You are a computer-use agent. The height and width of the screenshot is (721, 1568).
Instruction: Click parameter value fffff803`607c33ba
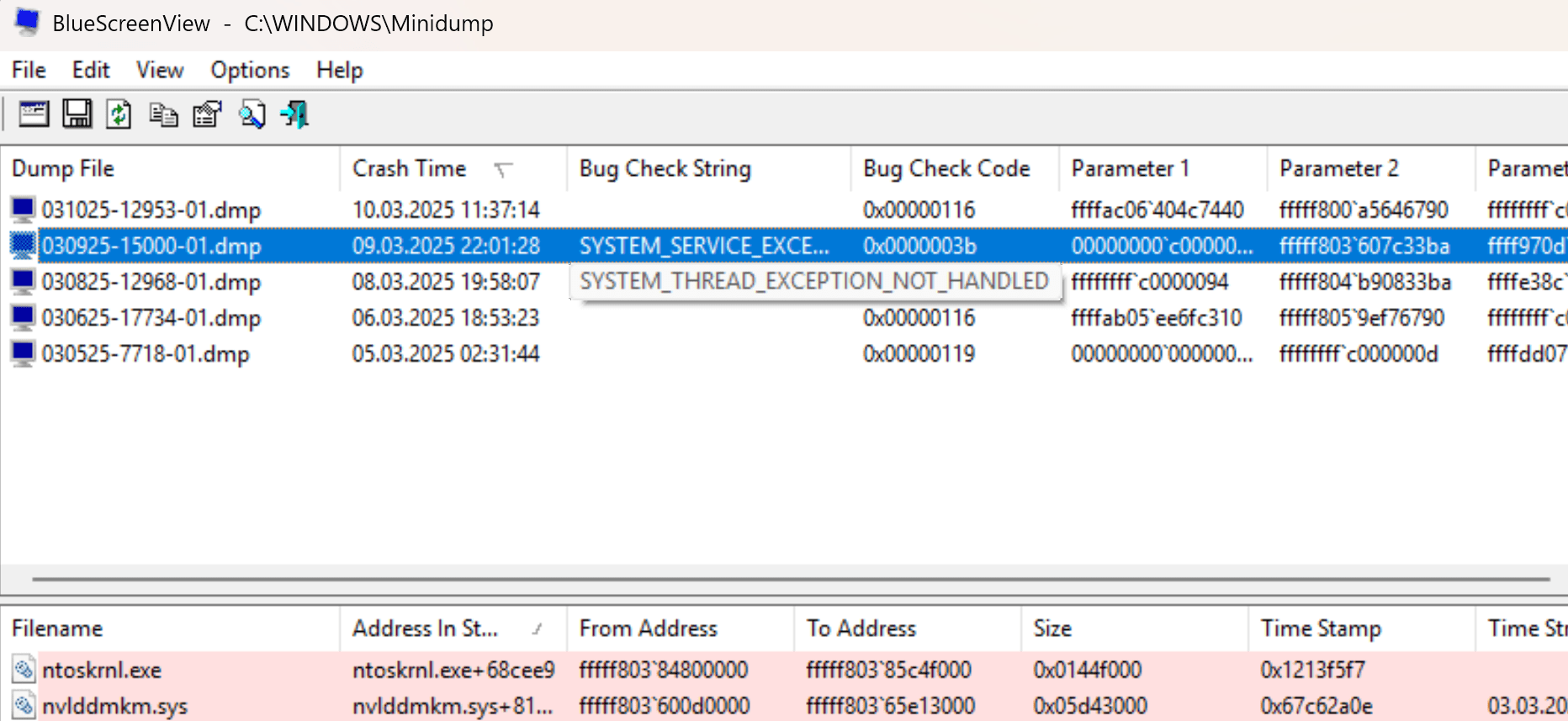pyautogui.click(x=1364, y=246)
